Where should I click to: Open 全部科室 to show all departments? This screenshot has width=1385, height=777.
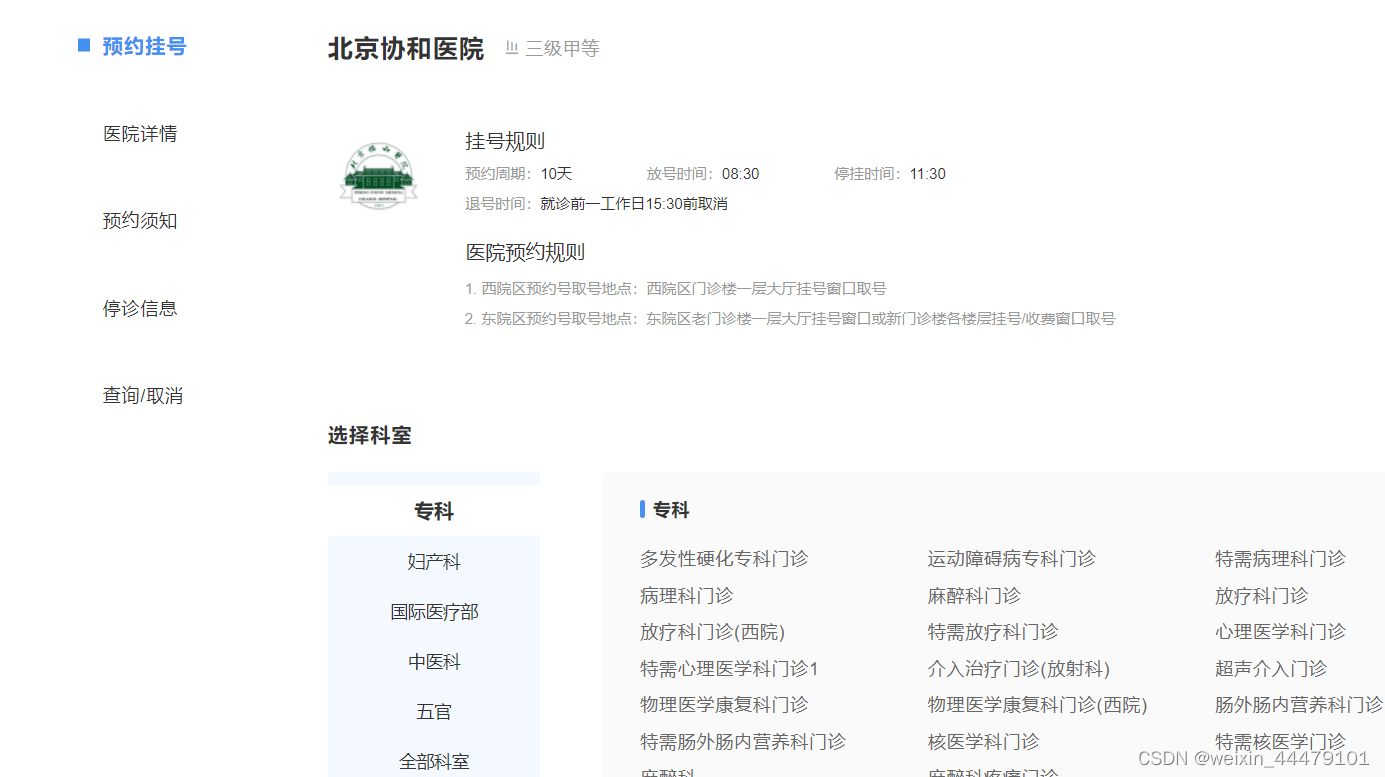click(433, 761)
